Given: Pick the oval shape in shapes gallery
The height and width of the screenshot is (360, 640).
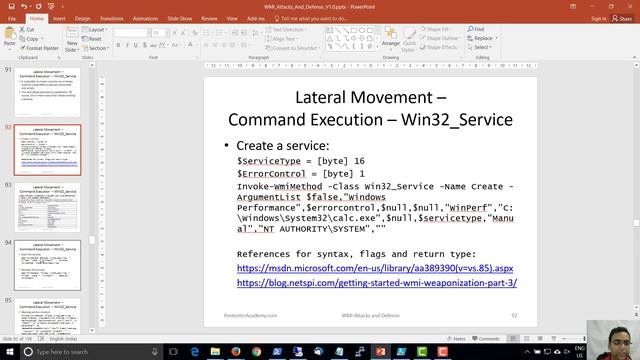Looking at the screenshot, I should 362,30.
